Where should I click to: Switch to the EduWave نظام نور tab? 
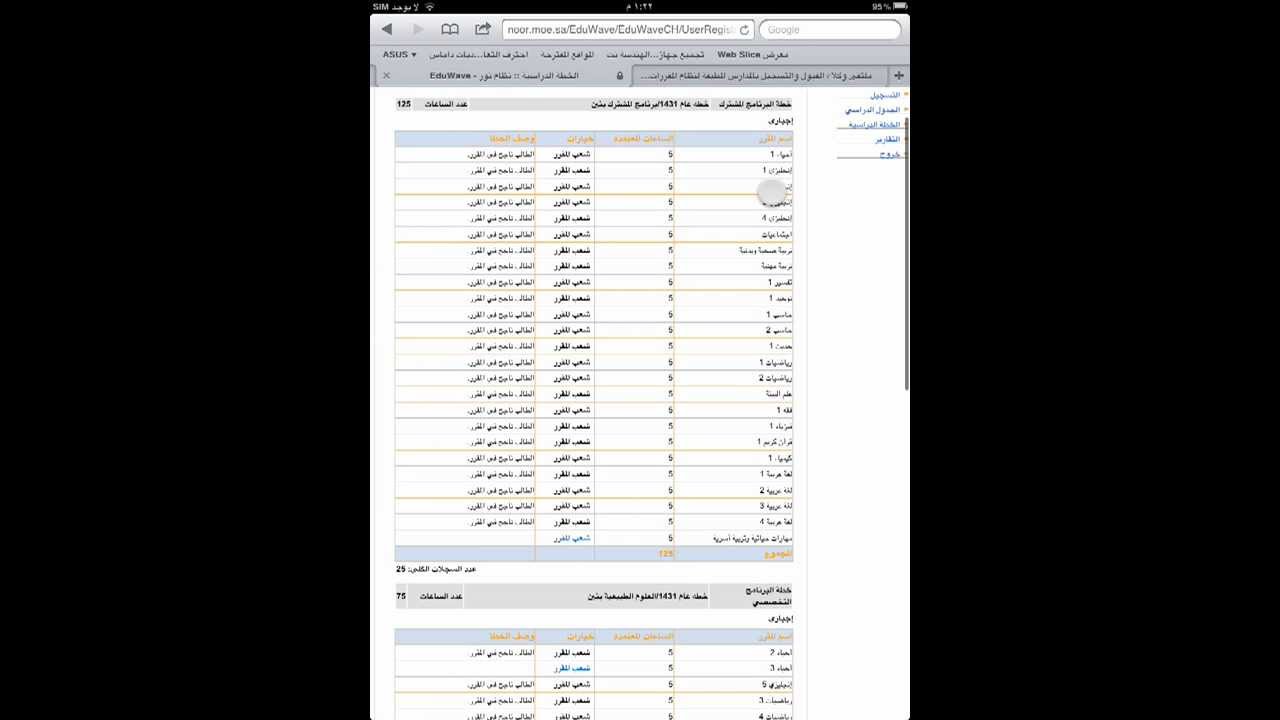503,76
